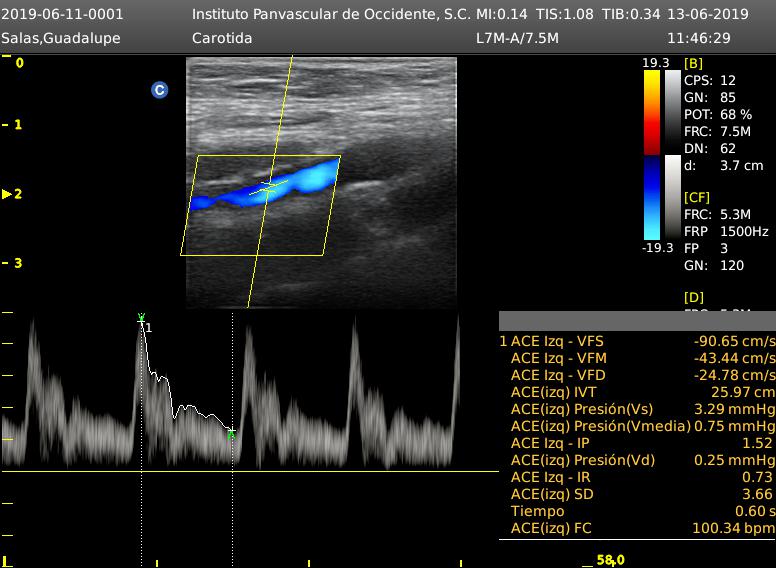Click the patient name Salas,Guadalupe
This screenshot has width=776, height=568.
click(60, 38)
